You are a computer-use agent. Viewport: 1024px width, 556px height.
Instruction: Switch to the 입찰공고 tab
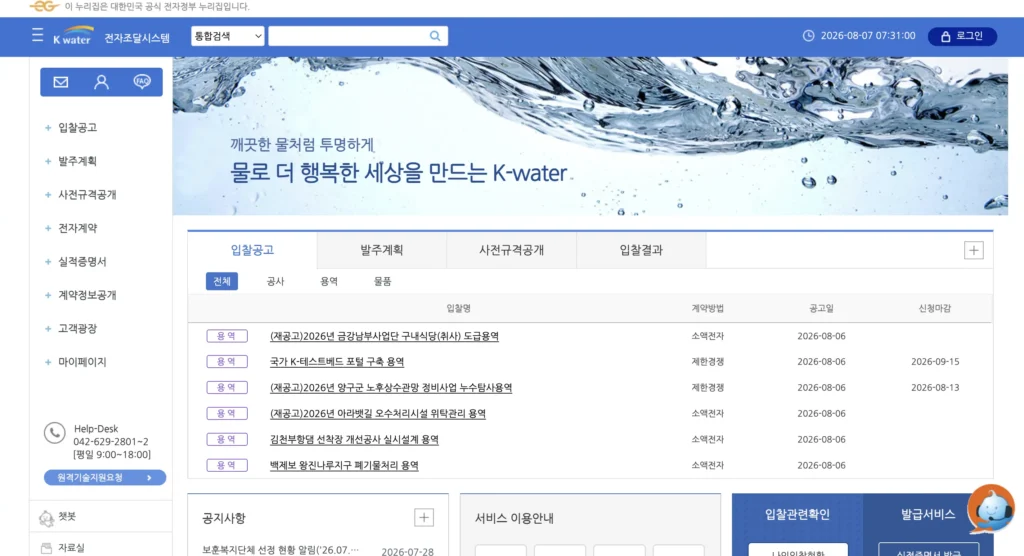[252, 250]
